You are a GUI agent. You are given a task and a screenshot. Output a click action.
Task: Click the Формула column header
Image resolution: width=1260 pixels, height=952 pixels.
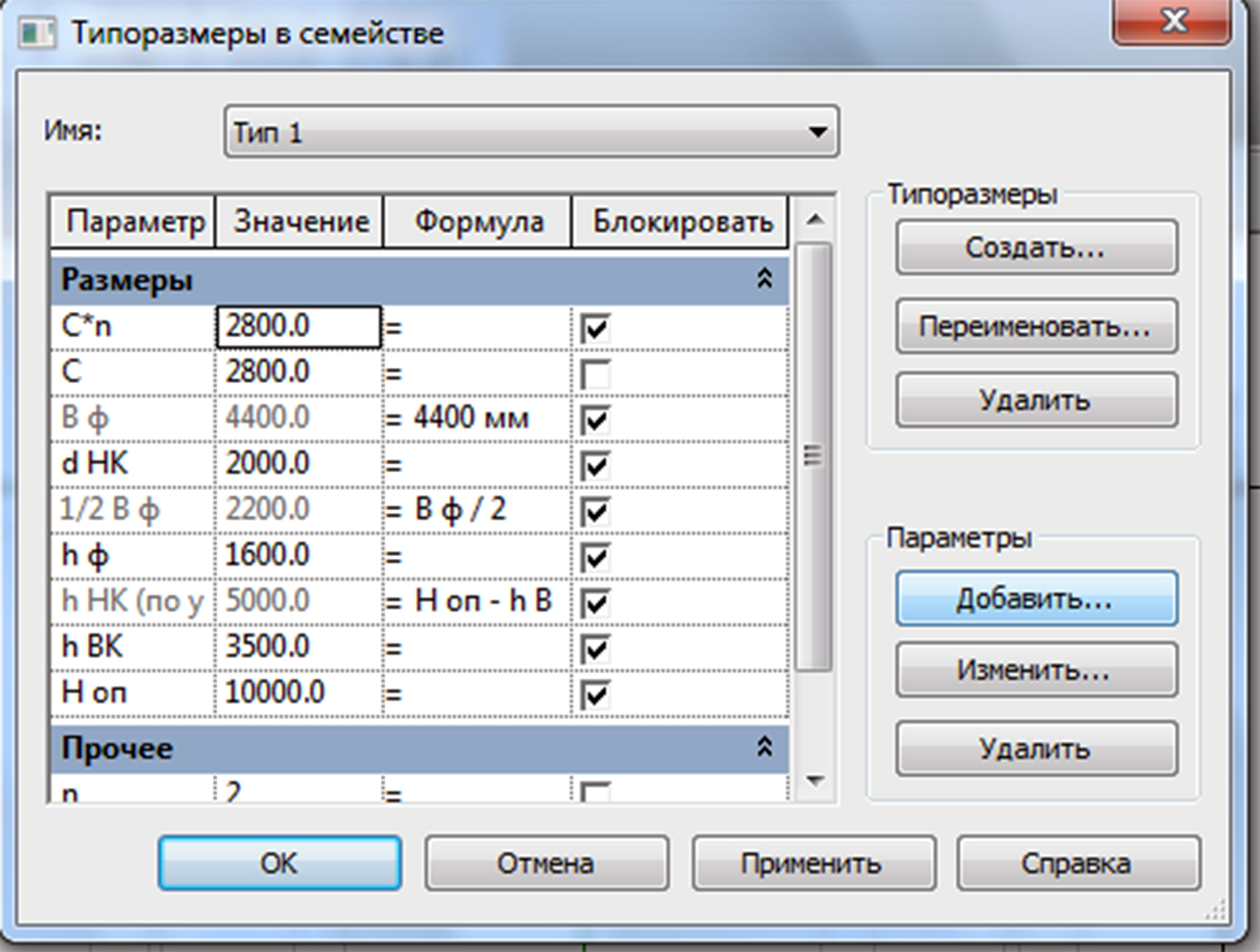tap(478, 221)
